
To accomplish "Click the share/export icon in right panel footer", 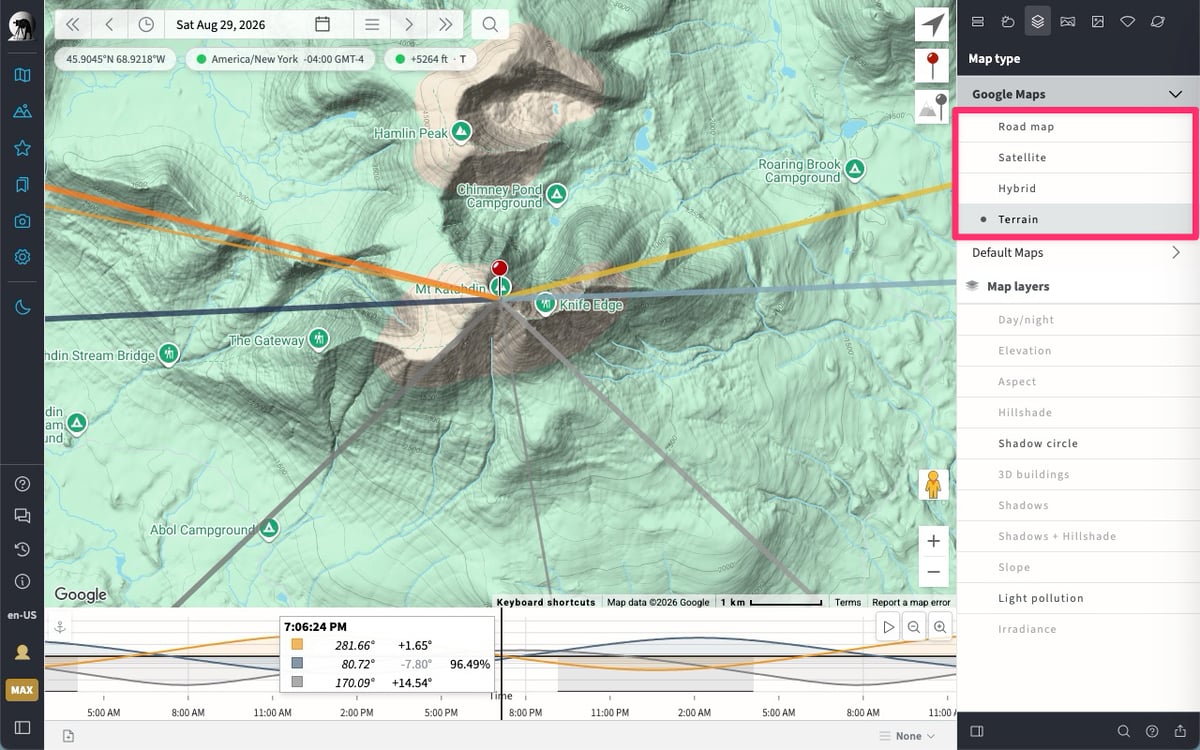I will click(x=1180, y=731).
